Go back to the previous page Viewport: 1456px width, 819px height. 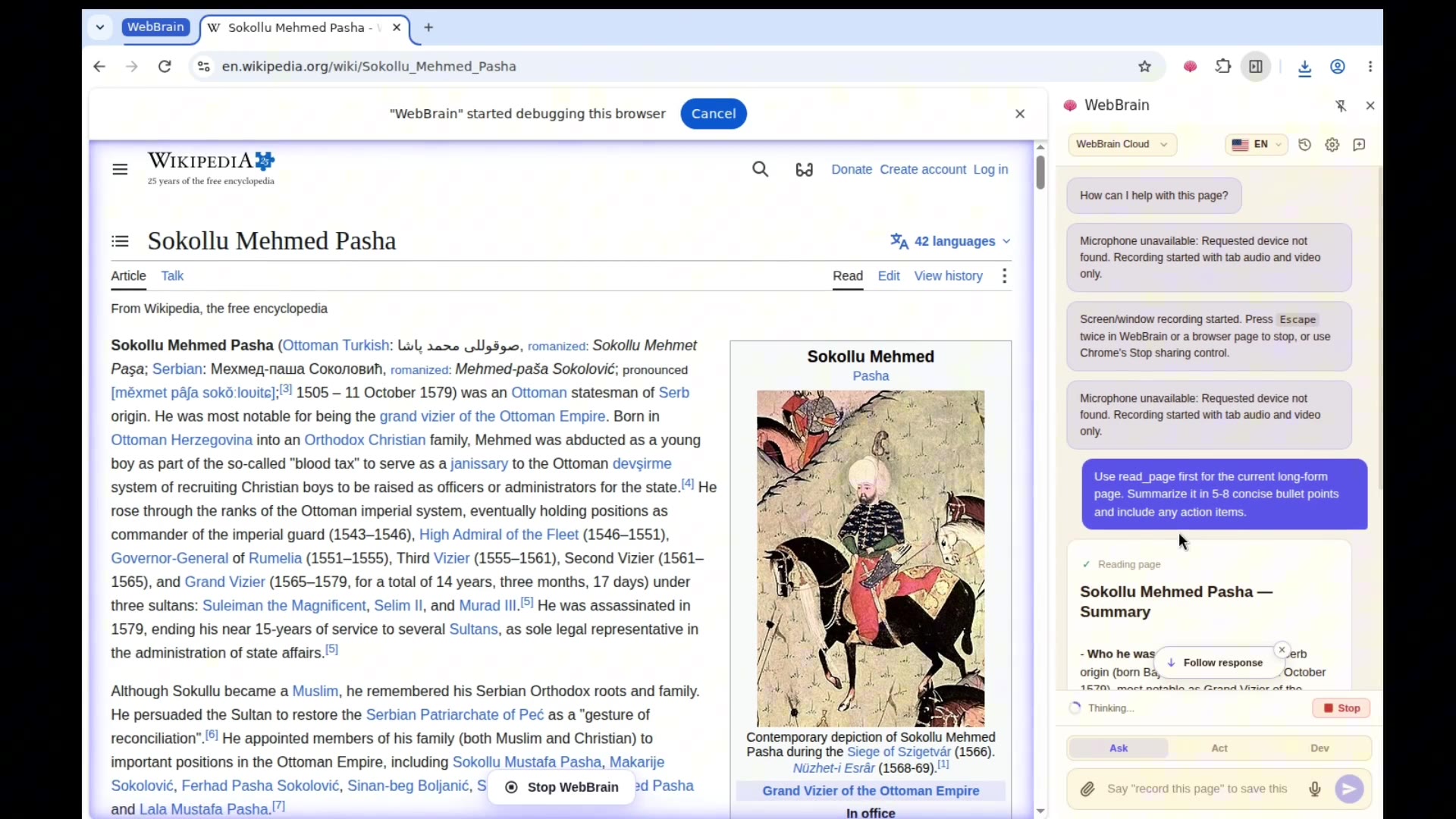point(99,67)
